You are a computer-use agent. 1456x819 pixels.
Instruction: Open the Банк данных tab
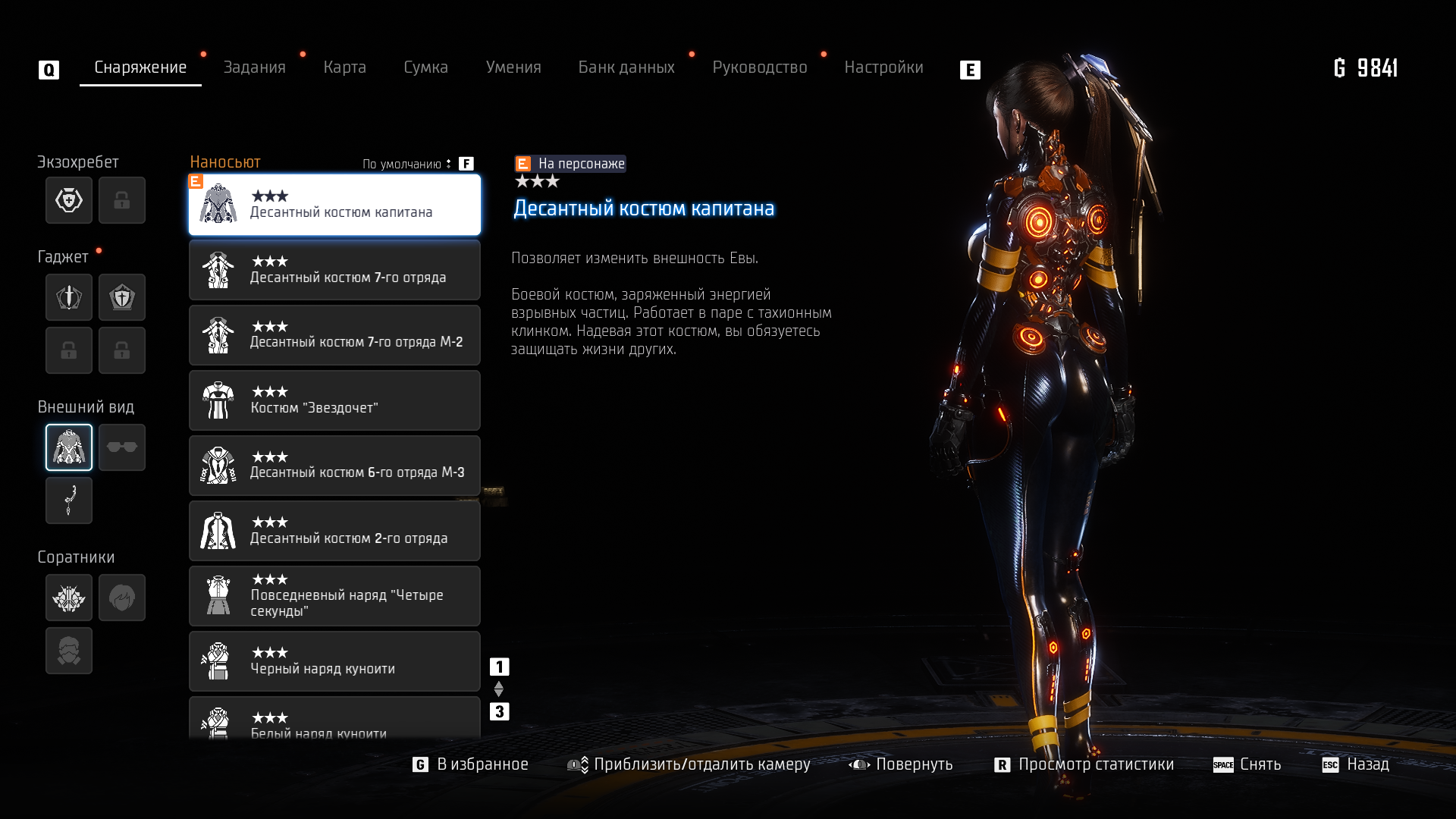pos(626,67)
